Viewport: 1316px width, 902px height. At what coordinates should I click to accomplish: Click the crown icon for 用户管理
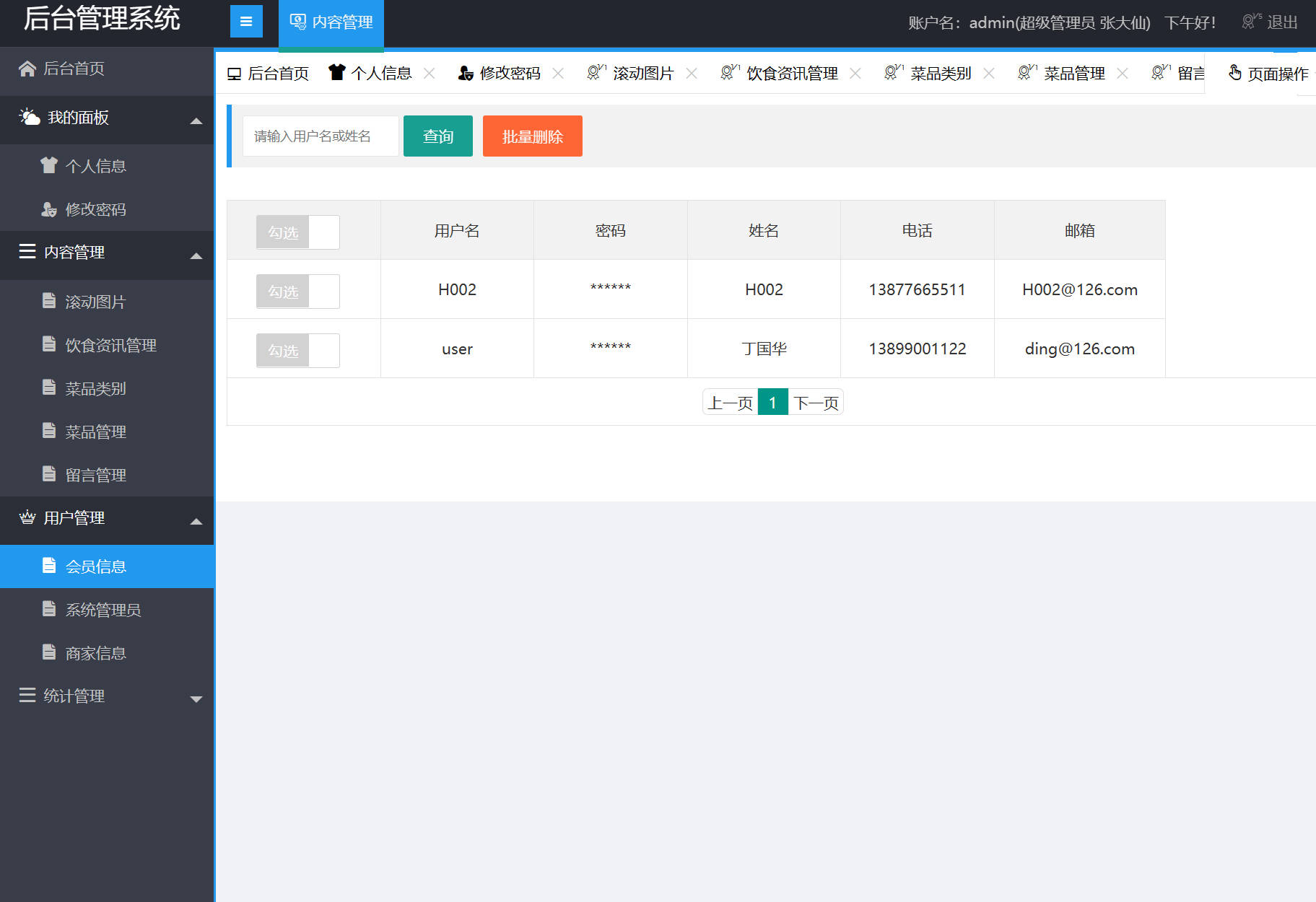click(27, 517)
